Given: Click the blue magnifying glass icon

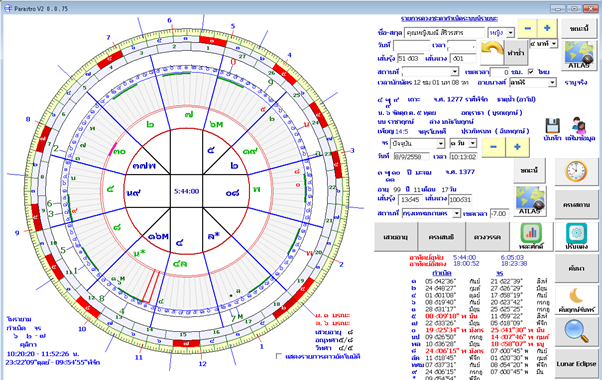Looking at the screenshot, I should (576, 331).
